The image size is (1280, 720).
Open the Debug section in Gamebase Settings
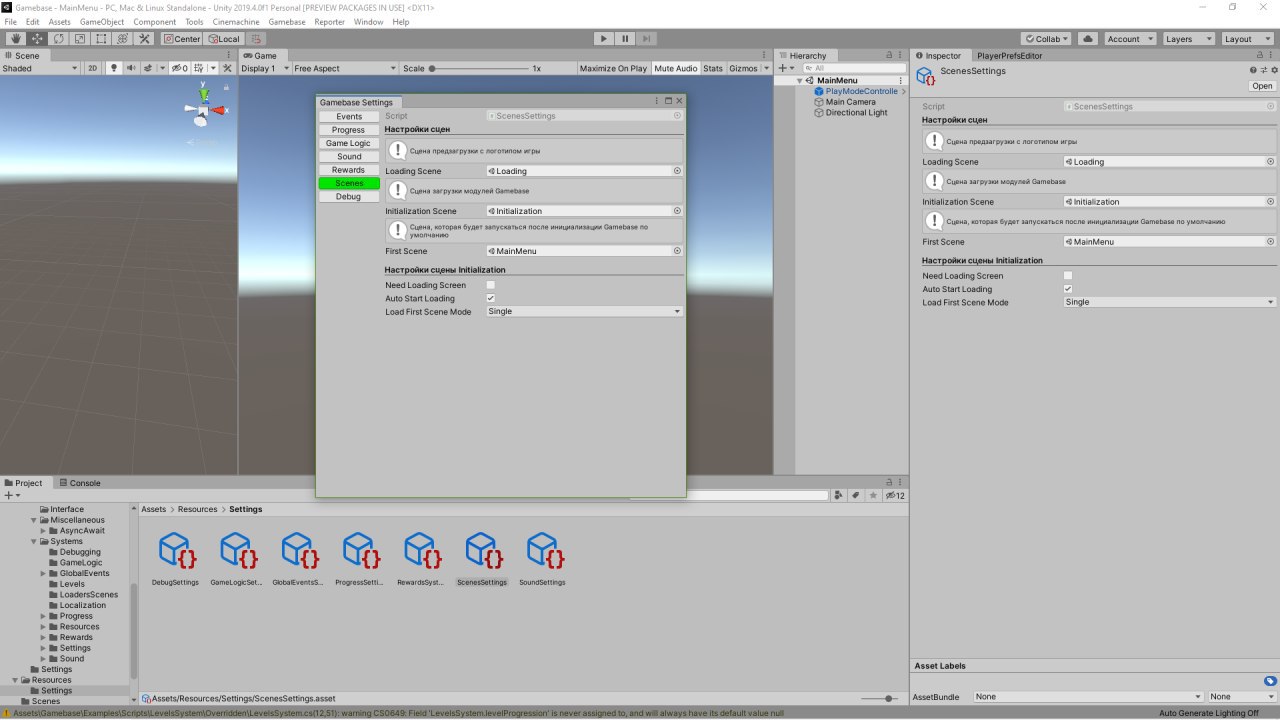[x=349, y=196]
